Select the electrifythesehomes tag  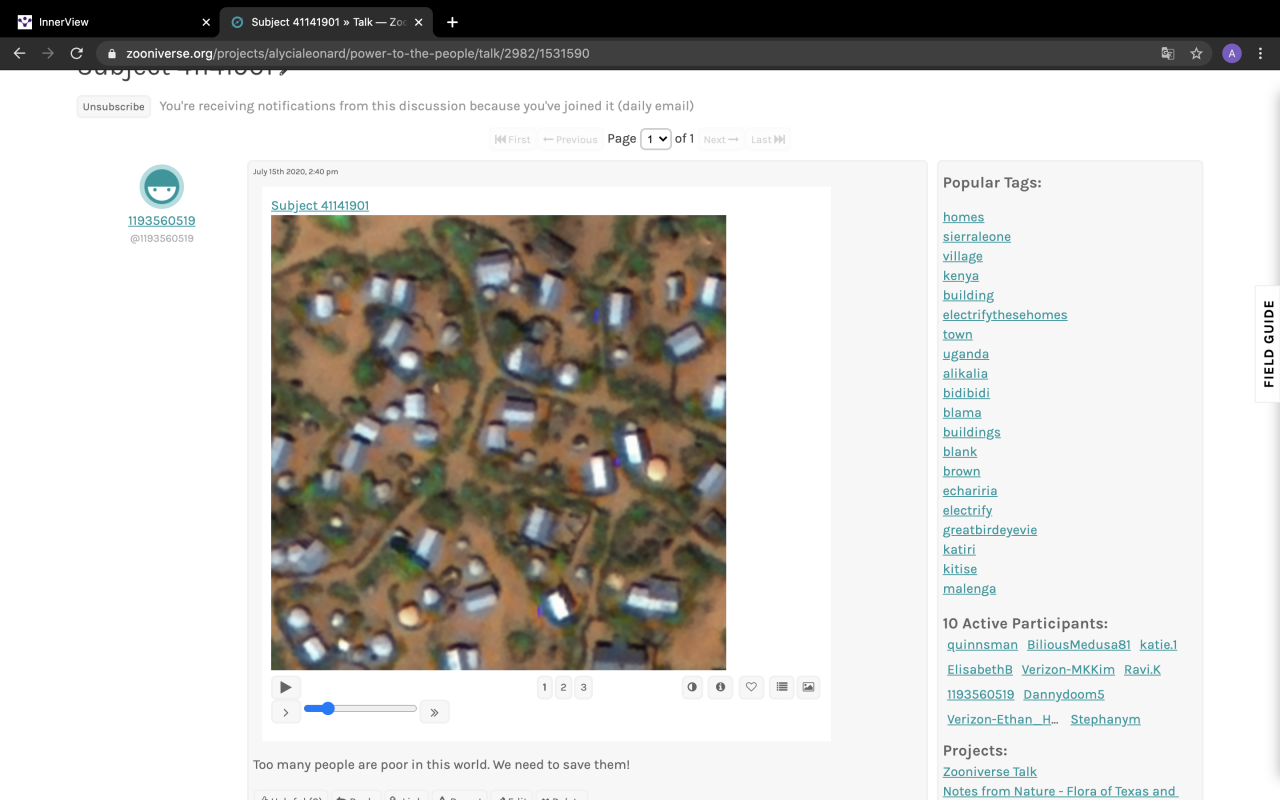click(1005, 315)
